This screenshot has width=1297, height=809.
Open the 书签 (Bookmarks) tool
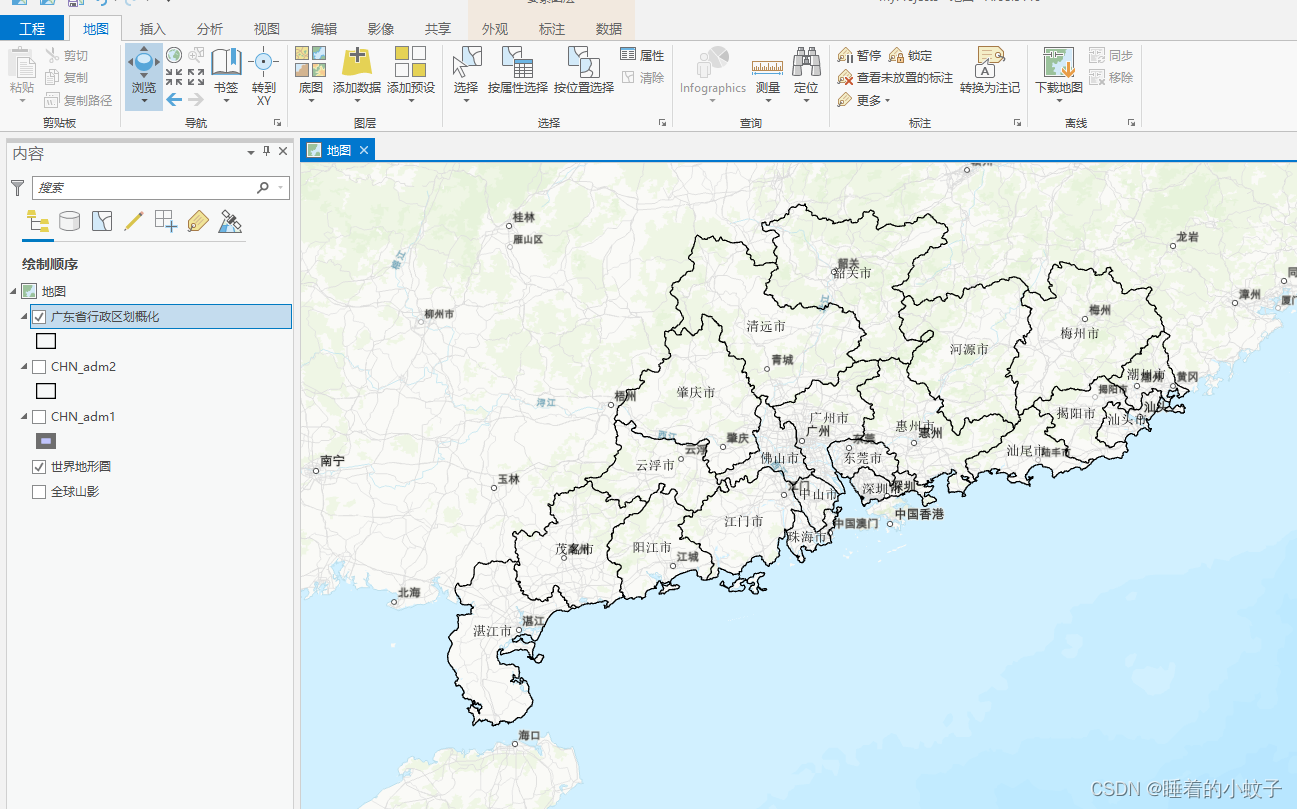coord(226,75)
